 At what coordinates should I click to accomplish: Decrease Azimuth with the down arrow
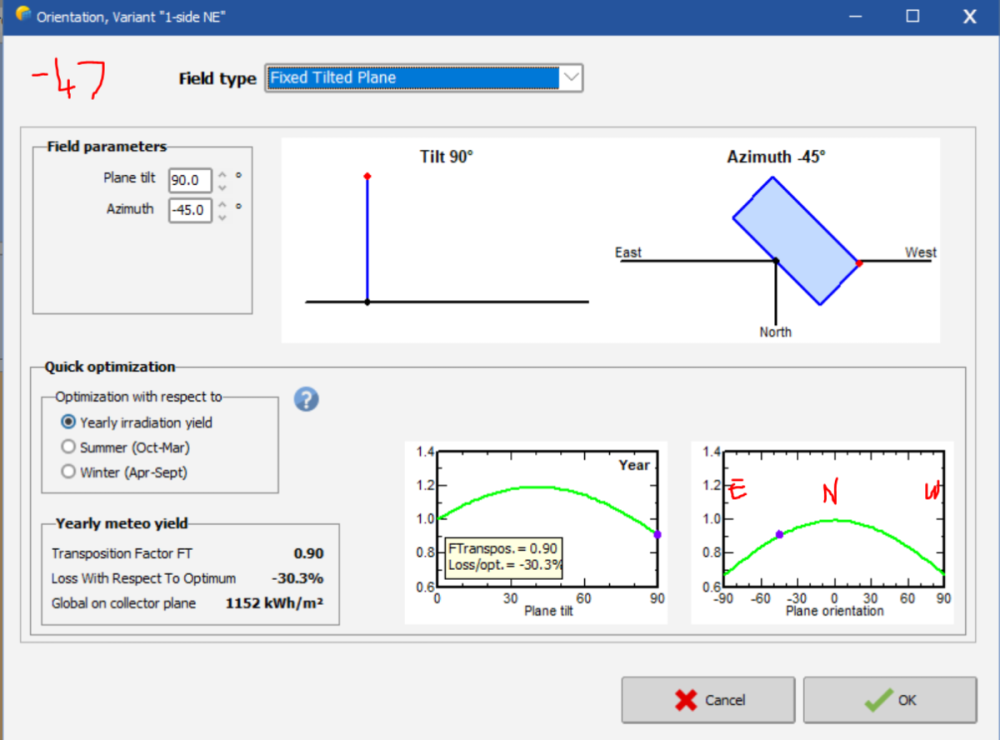(222, 216)
